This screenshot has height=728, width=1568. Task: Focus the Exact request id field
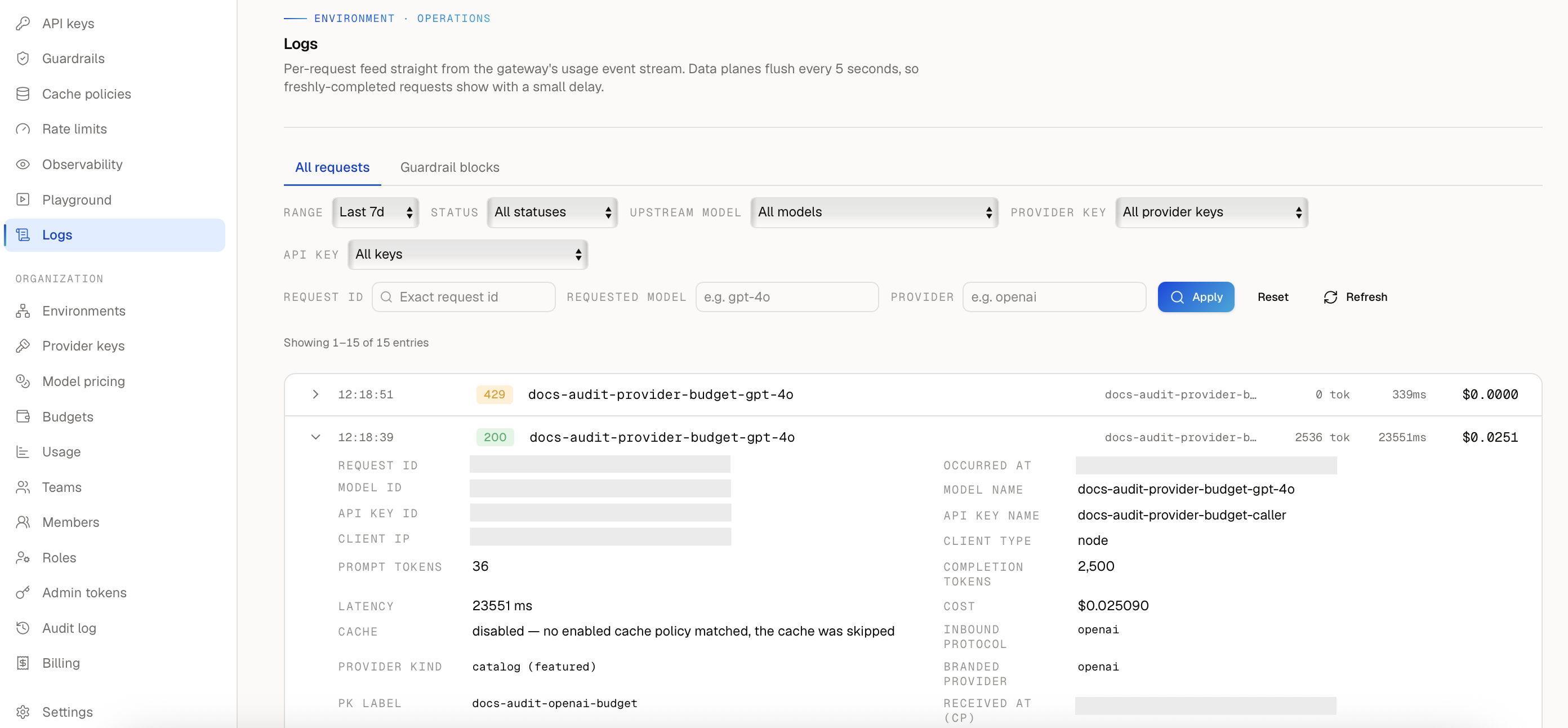pyautogui.click(x=463, y=297)
